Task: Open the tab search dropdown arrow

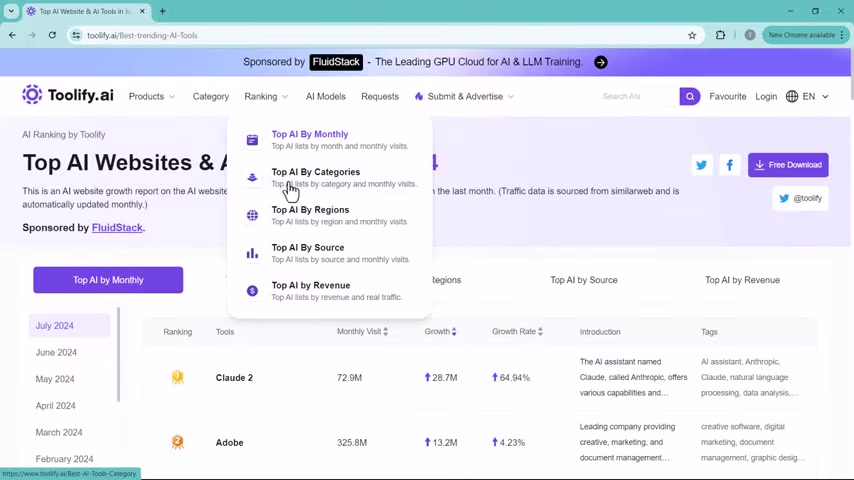Action: (11, 11)
